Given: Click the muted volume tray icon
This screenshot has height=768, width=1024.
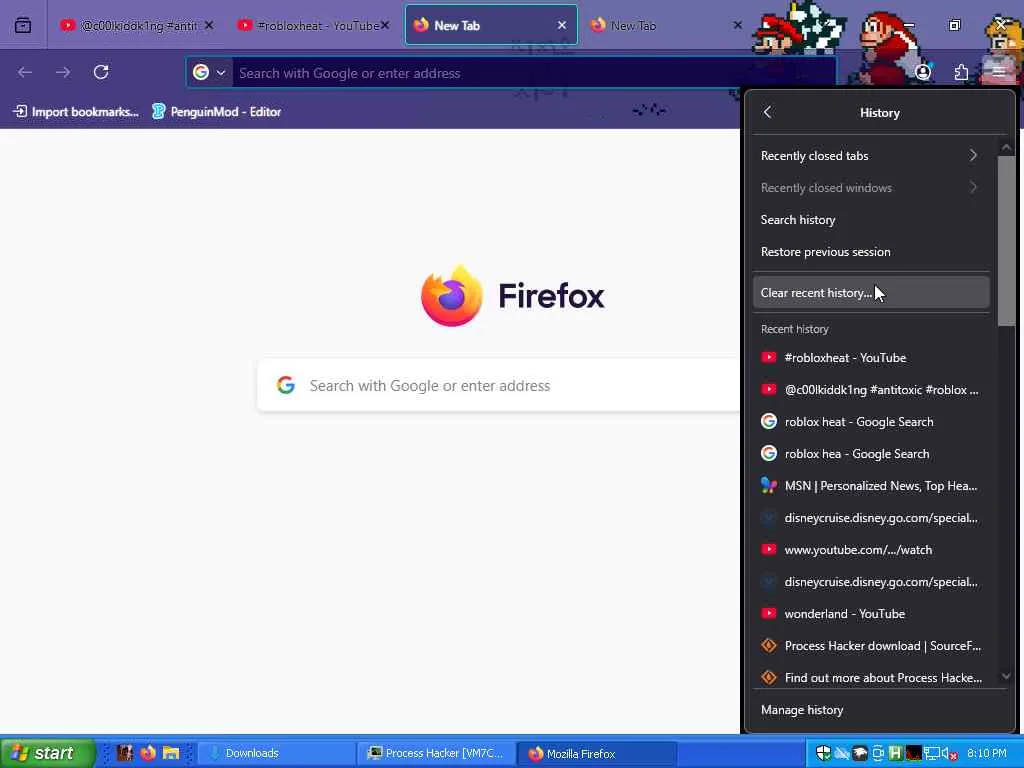Looking at the screenshot, I should click(x=950, y=754).
